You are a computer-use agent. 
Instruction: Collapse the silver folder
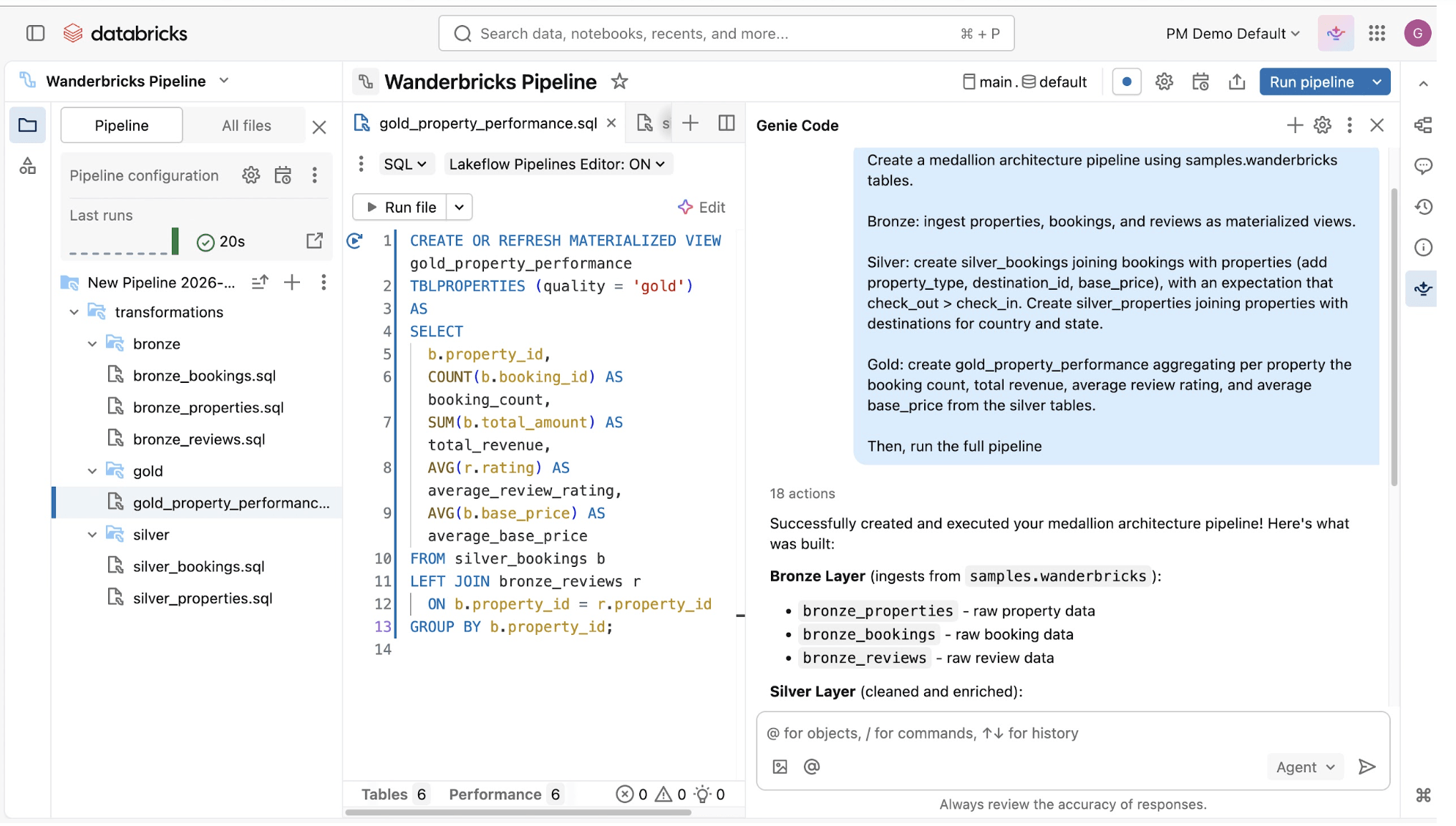92,535
